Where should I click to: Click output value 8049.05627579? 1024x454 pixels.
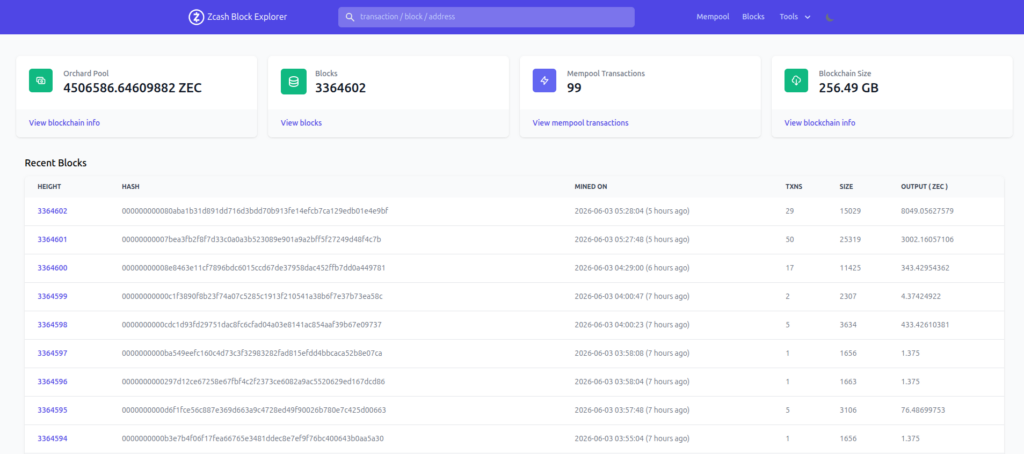tap(927, 211)
